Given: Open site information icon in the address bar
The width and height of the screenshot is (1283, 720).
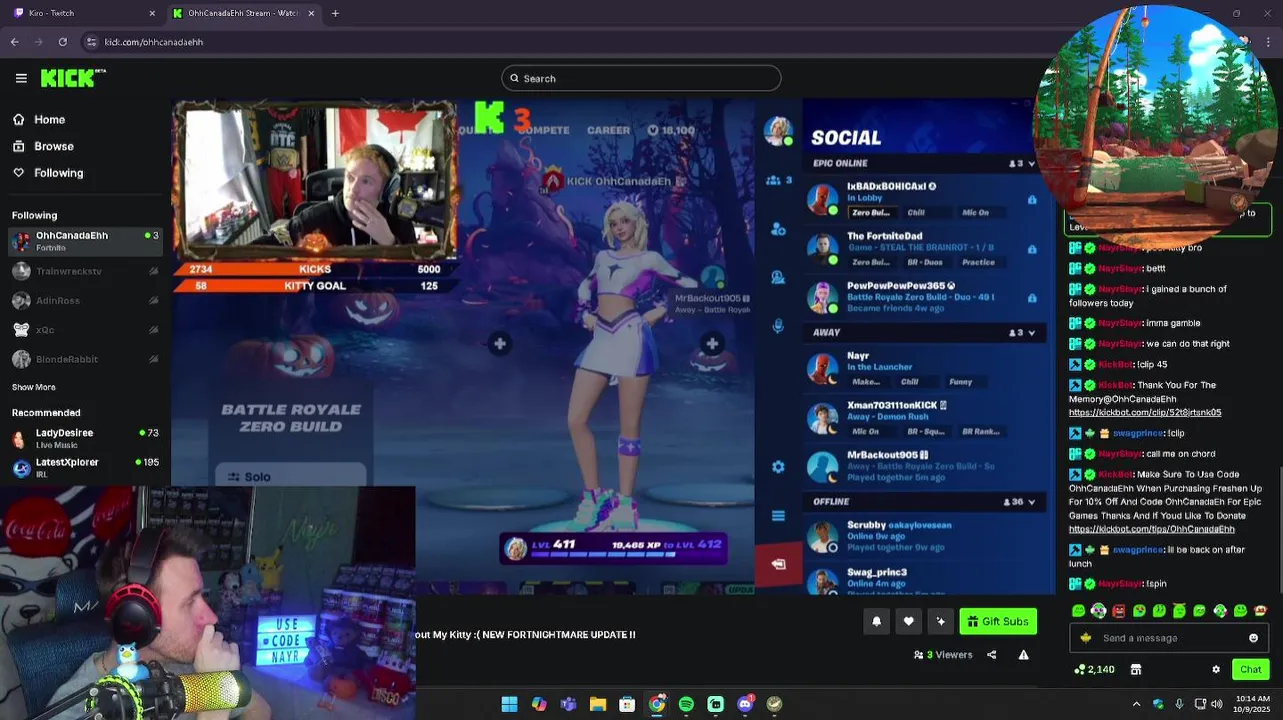Looking at the screenshot, I should (91, 42).
